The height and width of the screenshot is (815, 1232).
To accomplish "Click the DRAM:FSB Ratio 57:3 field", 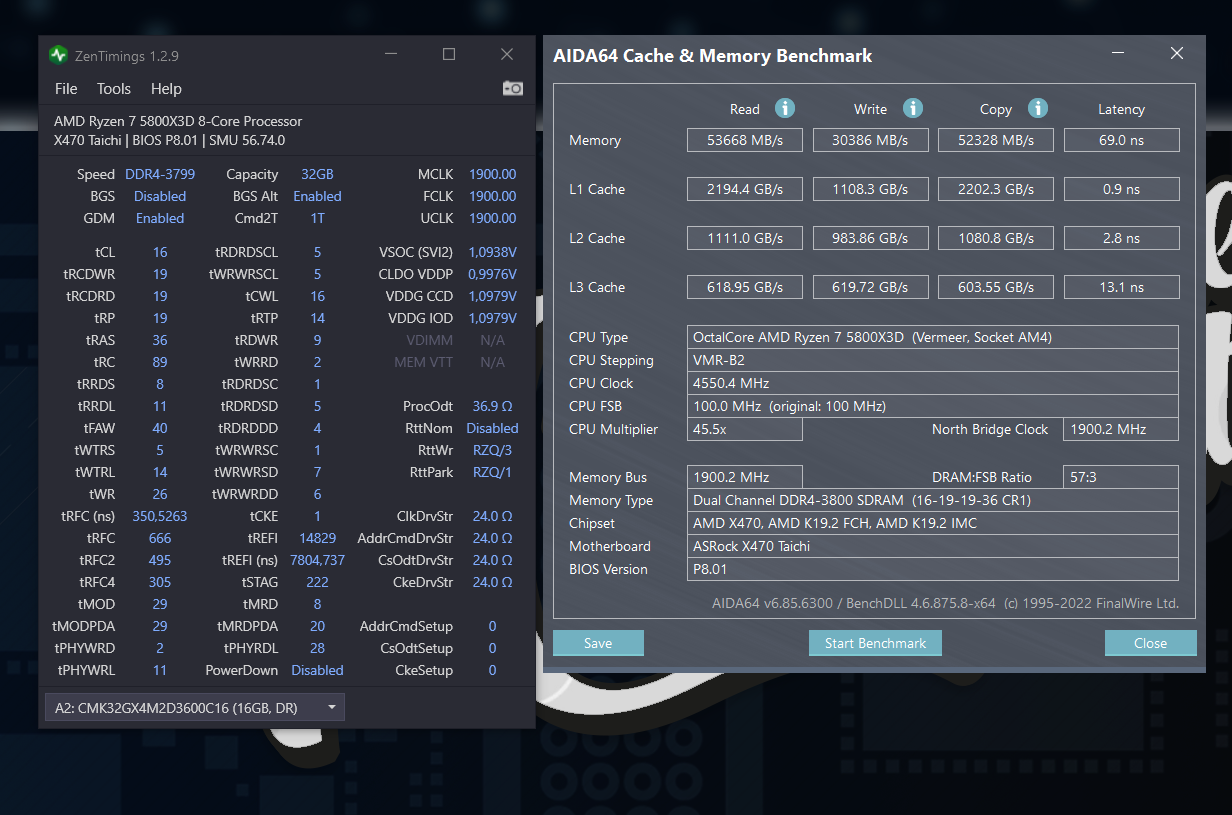I will [x=1121, y=477].
